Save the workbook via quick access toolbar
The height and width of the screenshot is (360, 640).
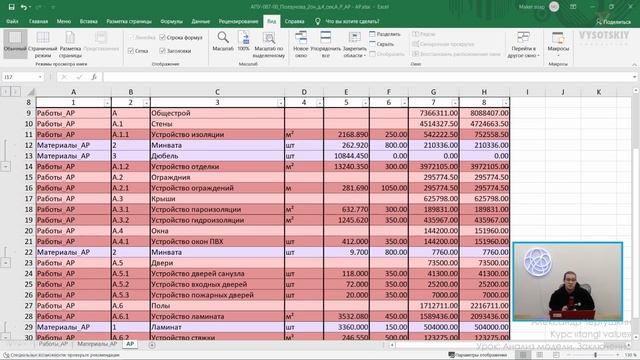tap(11, 7)
